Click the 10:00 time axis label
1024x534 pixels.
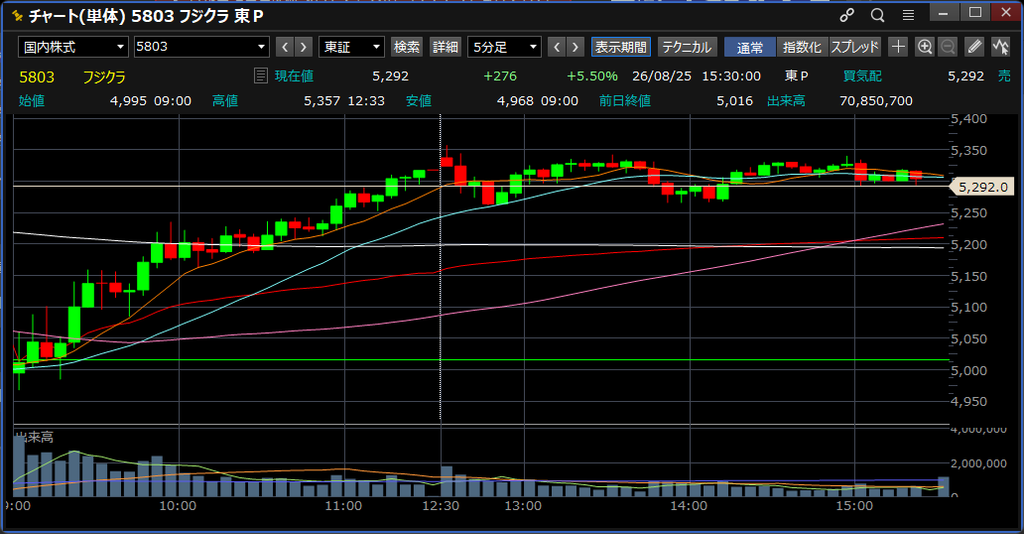coord(178,506)
